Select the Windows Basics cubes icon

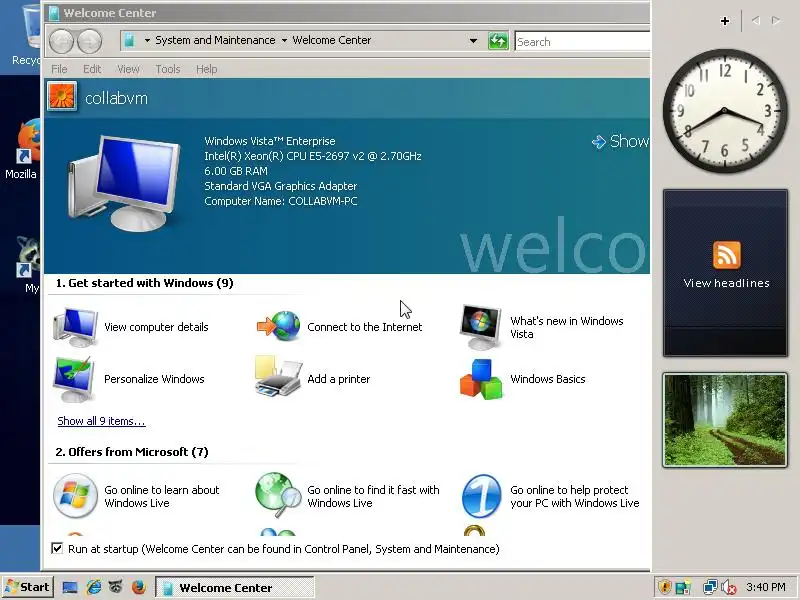481,379
